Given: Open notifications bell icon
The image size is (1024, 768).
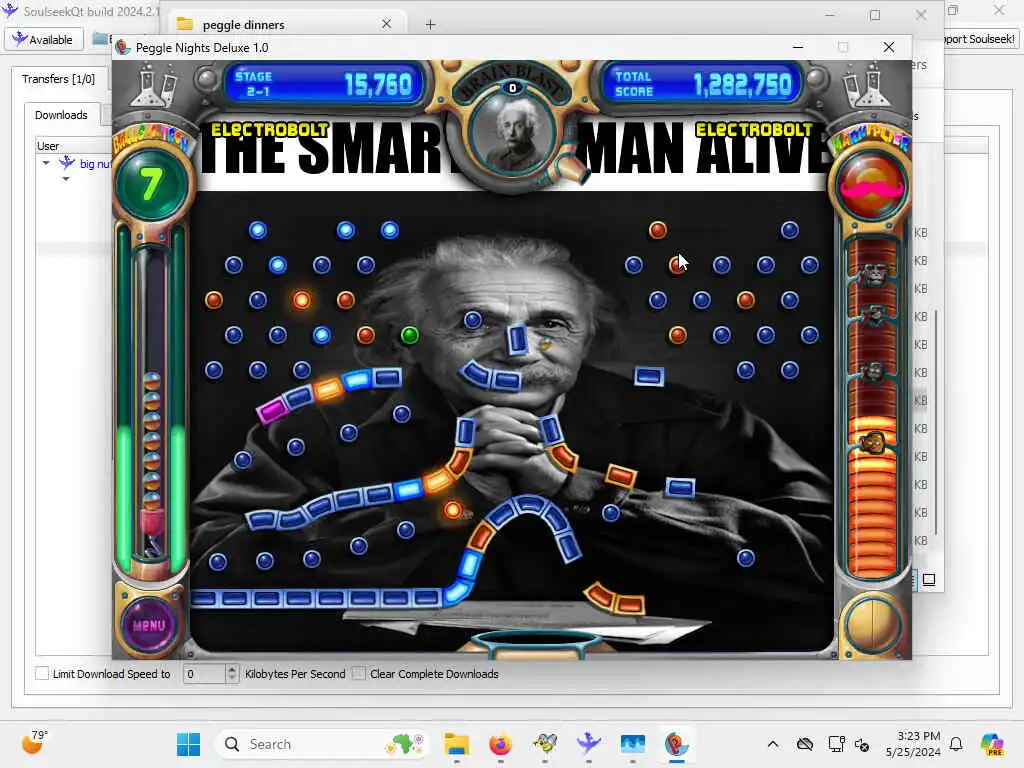Looking at the screenshot, I should pos(956,744).
